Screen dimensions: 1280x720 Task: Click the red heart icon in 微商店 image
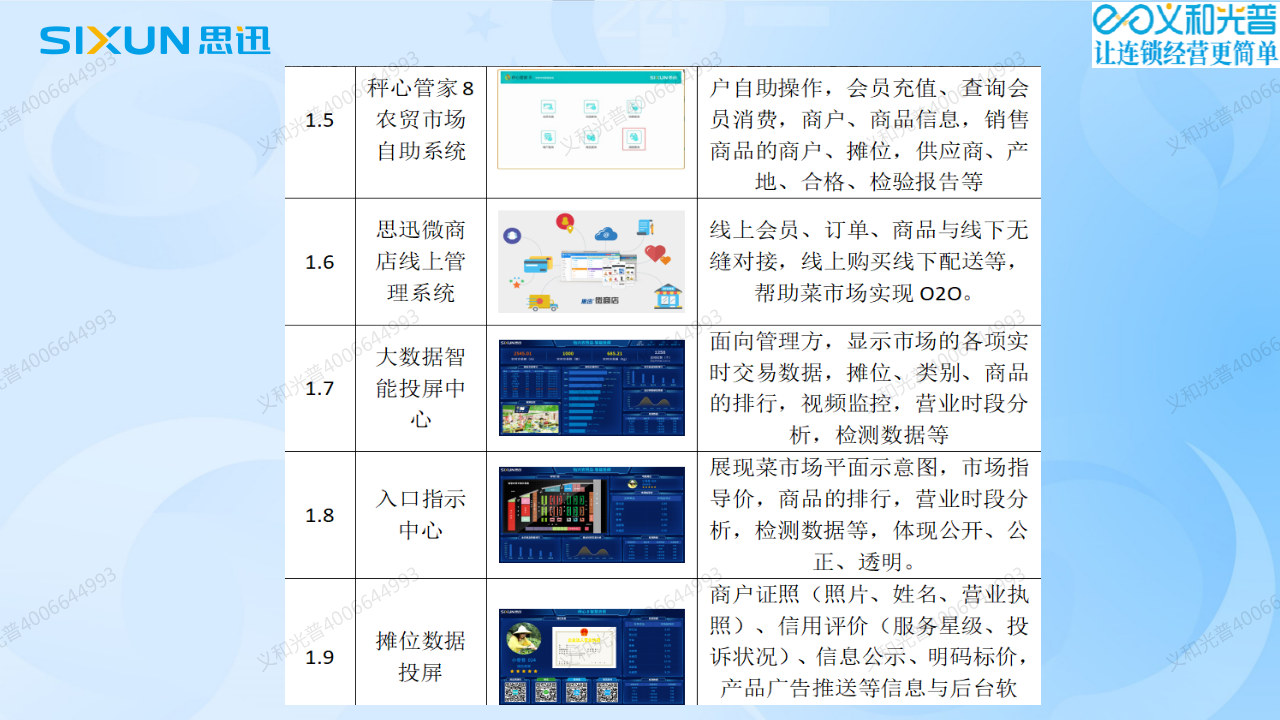(655, 254)
